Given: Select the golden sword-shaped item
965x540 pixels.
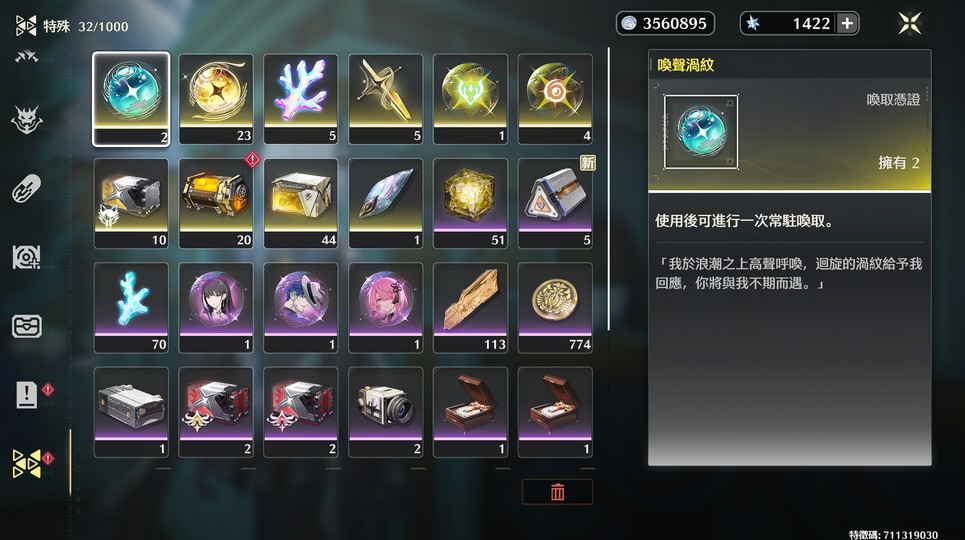Looking at the screenshot, I should coord(385,99).
